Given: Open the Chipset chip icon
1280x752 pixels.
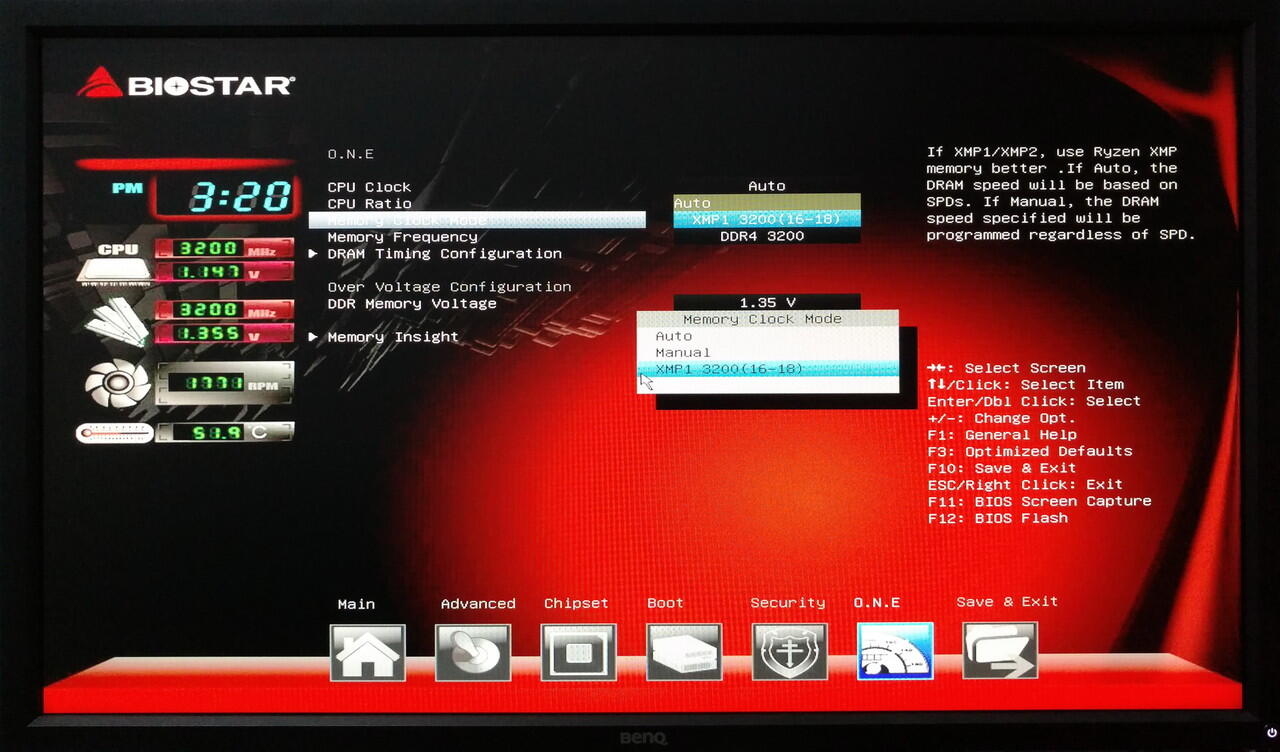Looking at the screenshot, I should pyautogui.click(x=578, y=652).
